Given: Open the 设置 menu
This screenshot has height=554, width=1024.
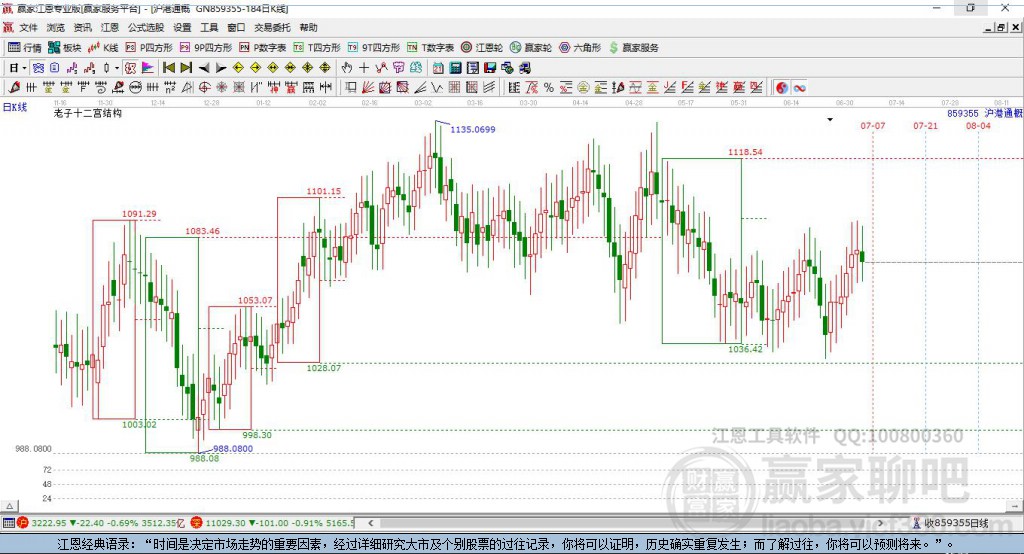Looking at the screenshot, I should coord(182,27).
